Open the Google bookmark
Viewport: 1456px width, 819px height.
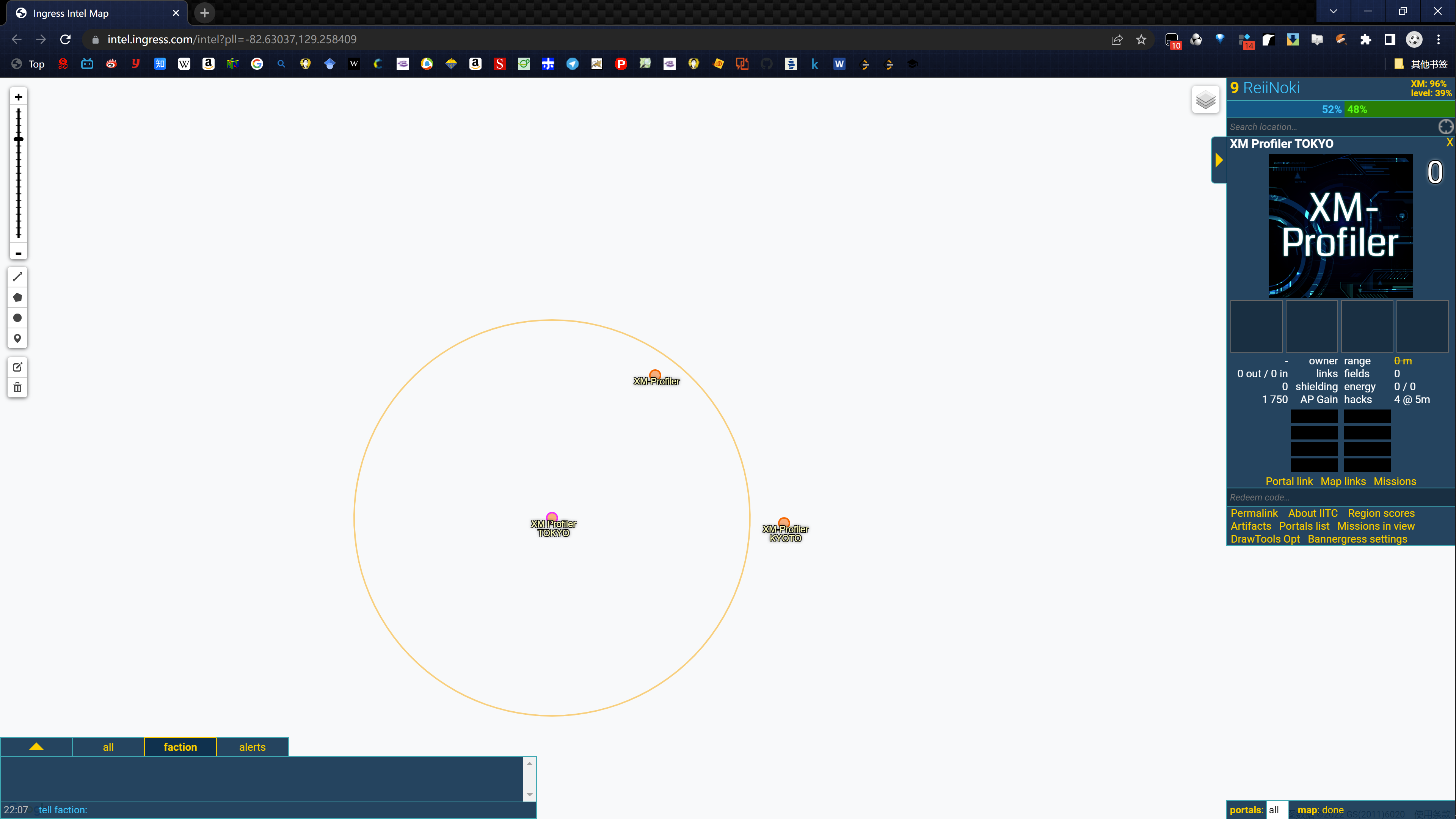click(257, 64)
